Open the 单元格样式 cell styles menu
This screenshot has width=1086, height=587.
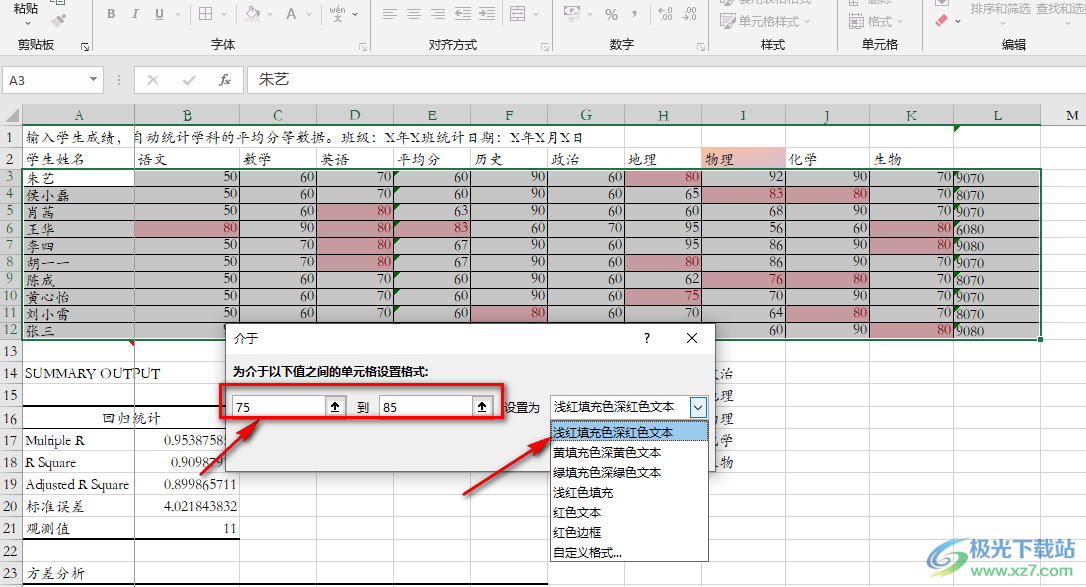click(765, 21)
